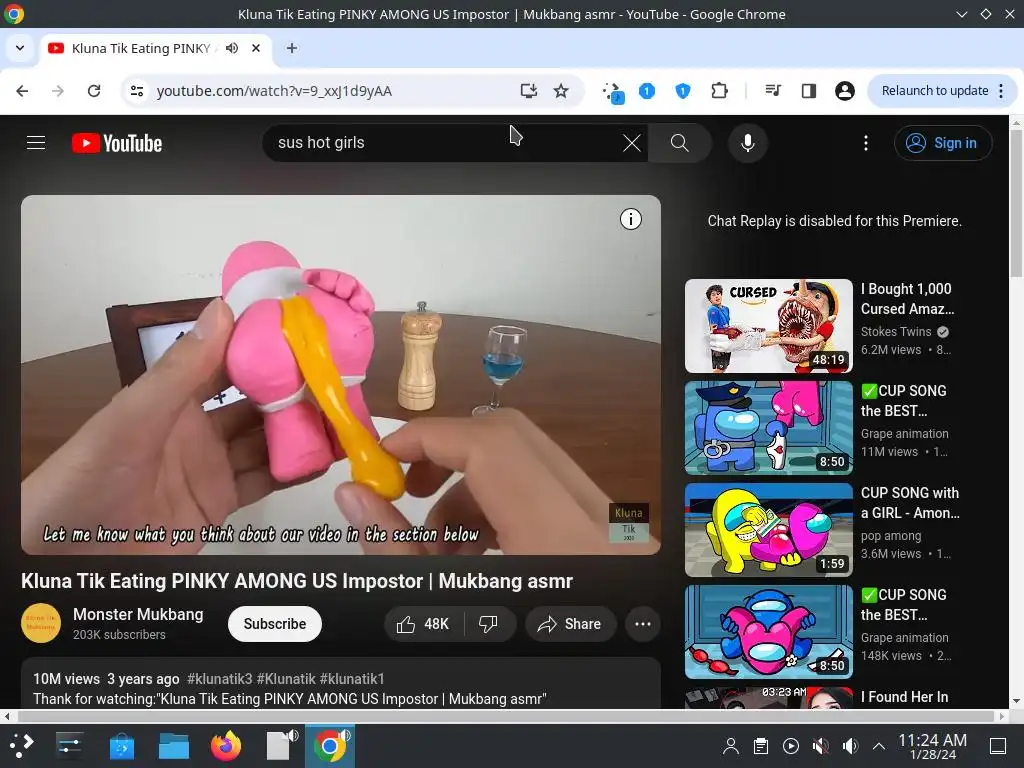Open Chrome three-dot menu
This screenshot has height=768, width=1024.
pyautogui.click(x=1001, y=91)
